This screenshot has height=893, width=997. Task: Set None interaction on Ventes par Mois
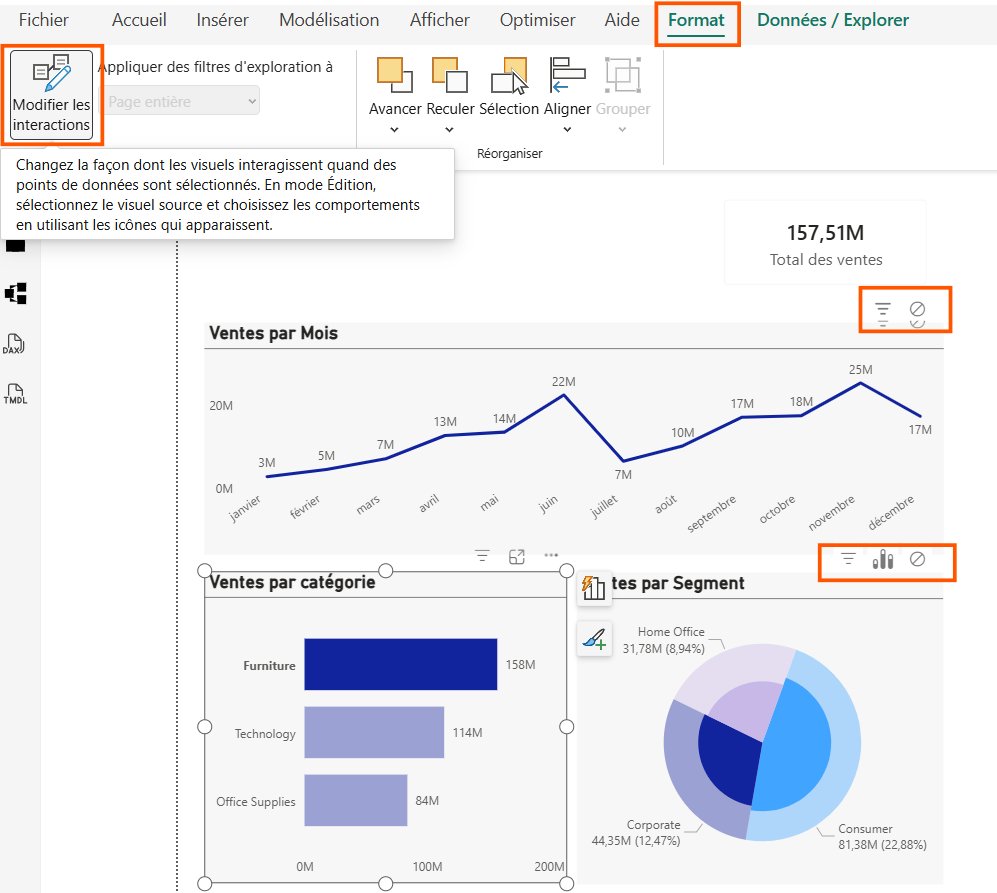[917, 309]
